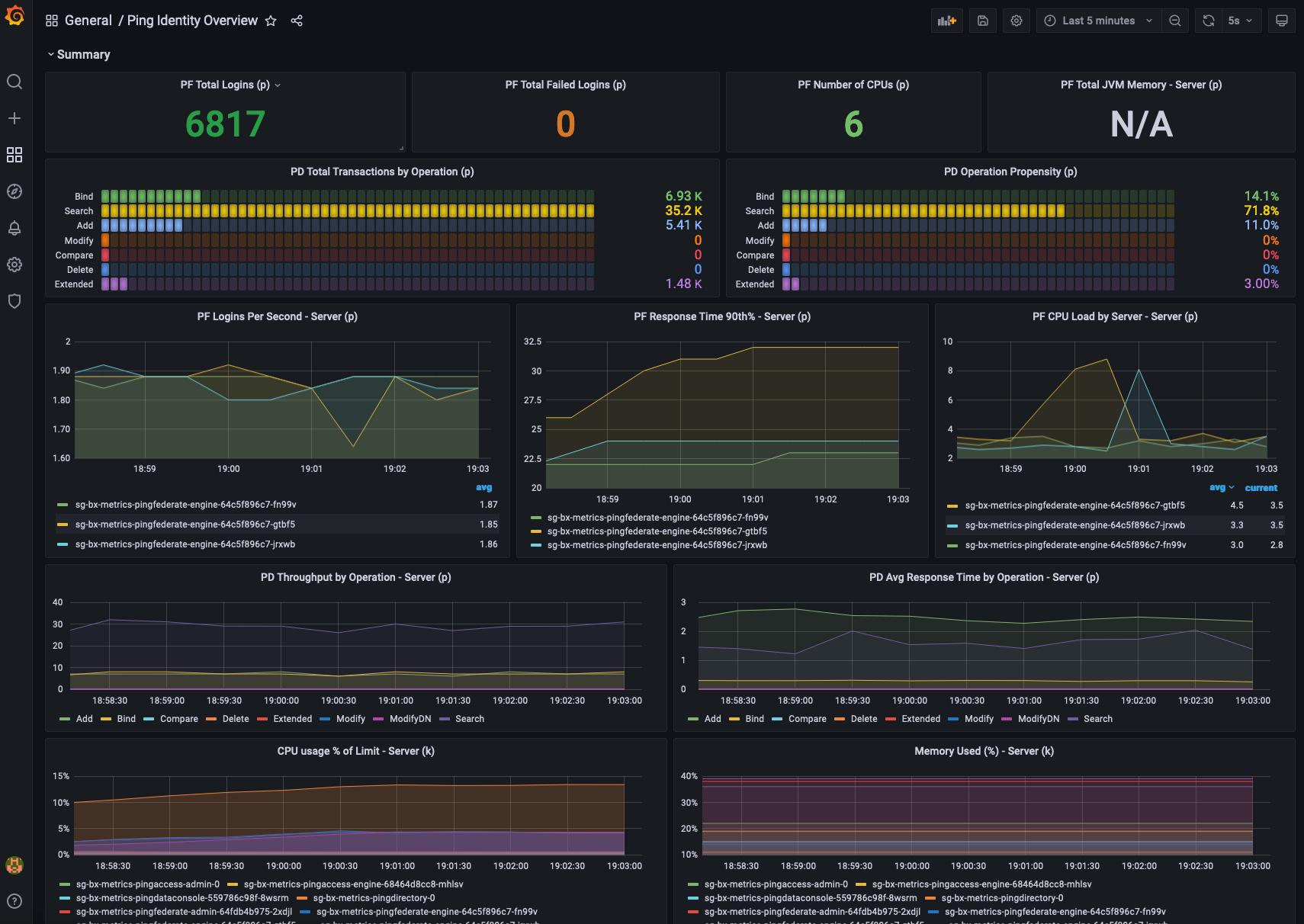Open the Last 5 minutes time picker
The height and width of the screenshot is (924, 1304).
point(1097,21)
